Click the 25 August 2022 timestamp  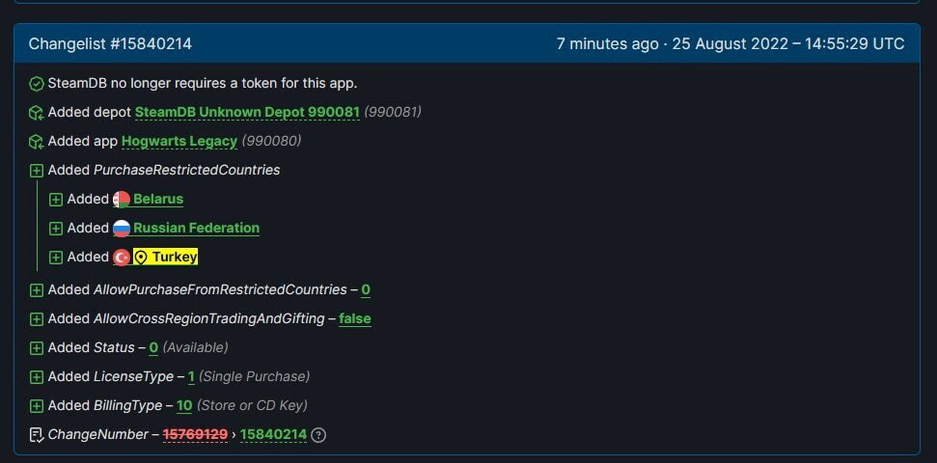coord(788,44)
